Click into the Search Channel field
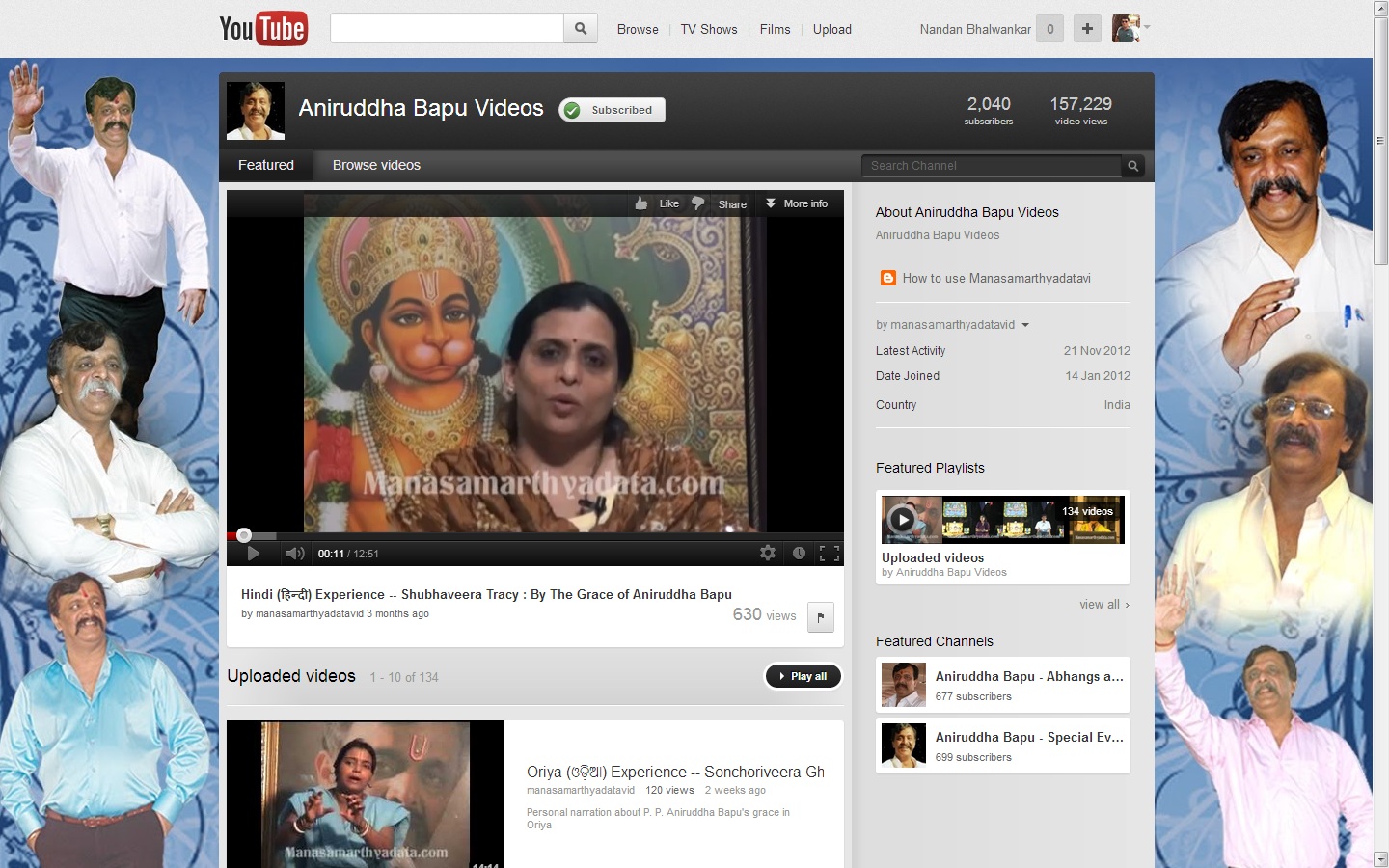The width and height of the screenshot is (1389, 868). click(x=992, y=166)
